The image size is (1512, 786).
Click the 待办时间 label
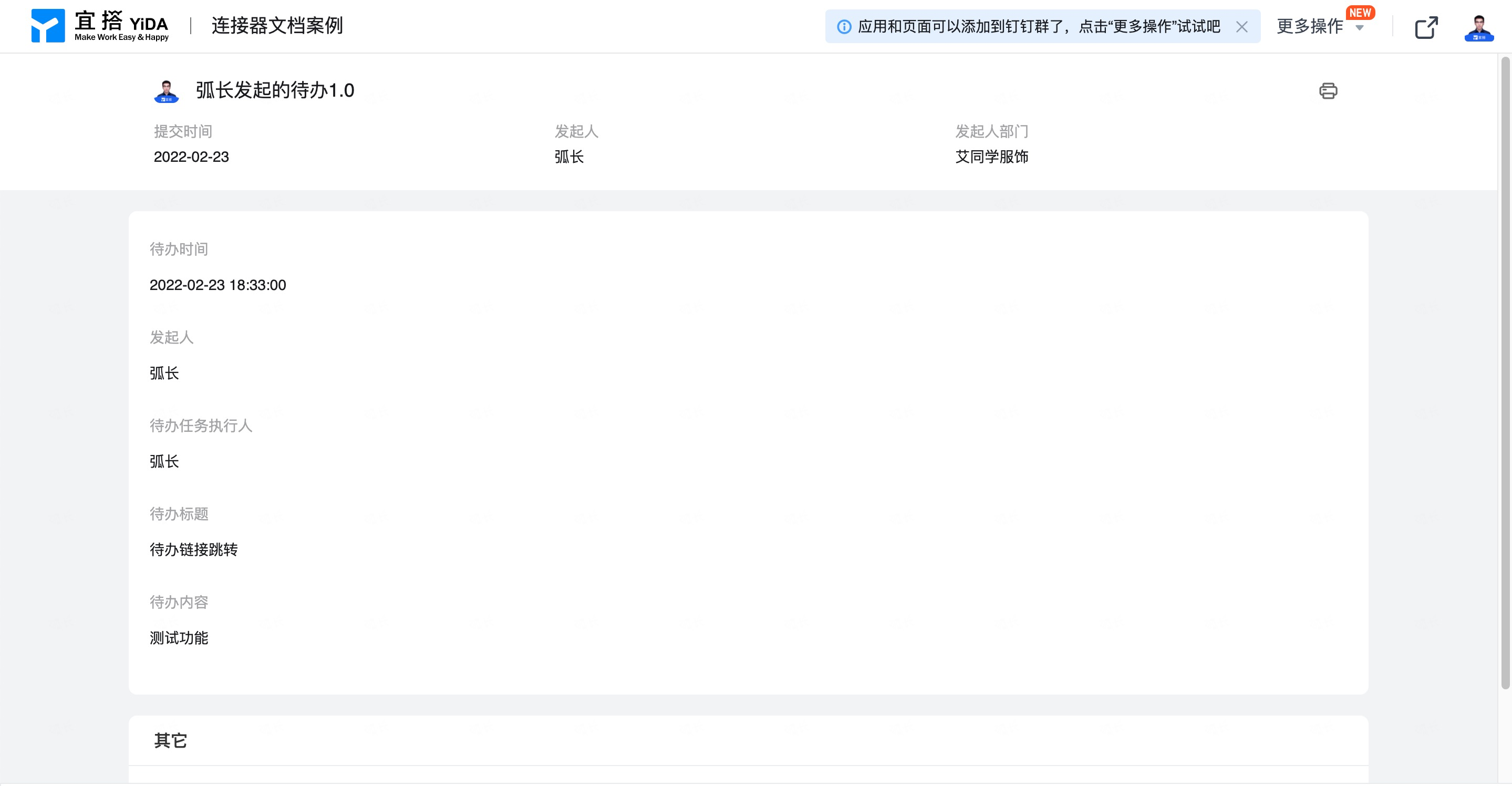(179, 250)
